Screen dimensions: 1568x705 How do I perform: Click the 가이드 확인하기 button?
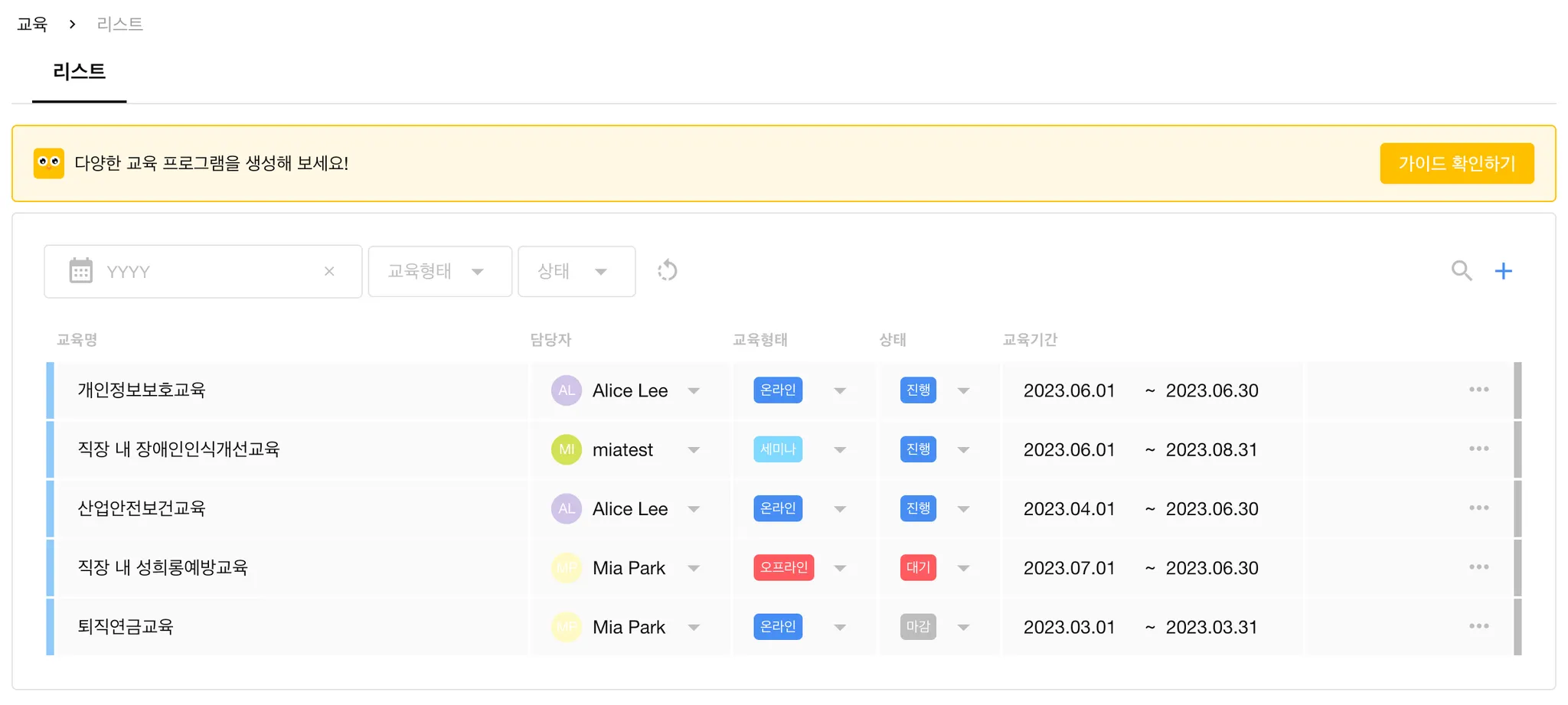pos(1457,163)
